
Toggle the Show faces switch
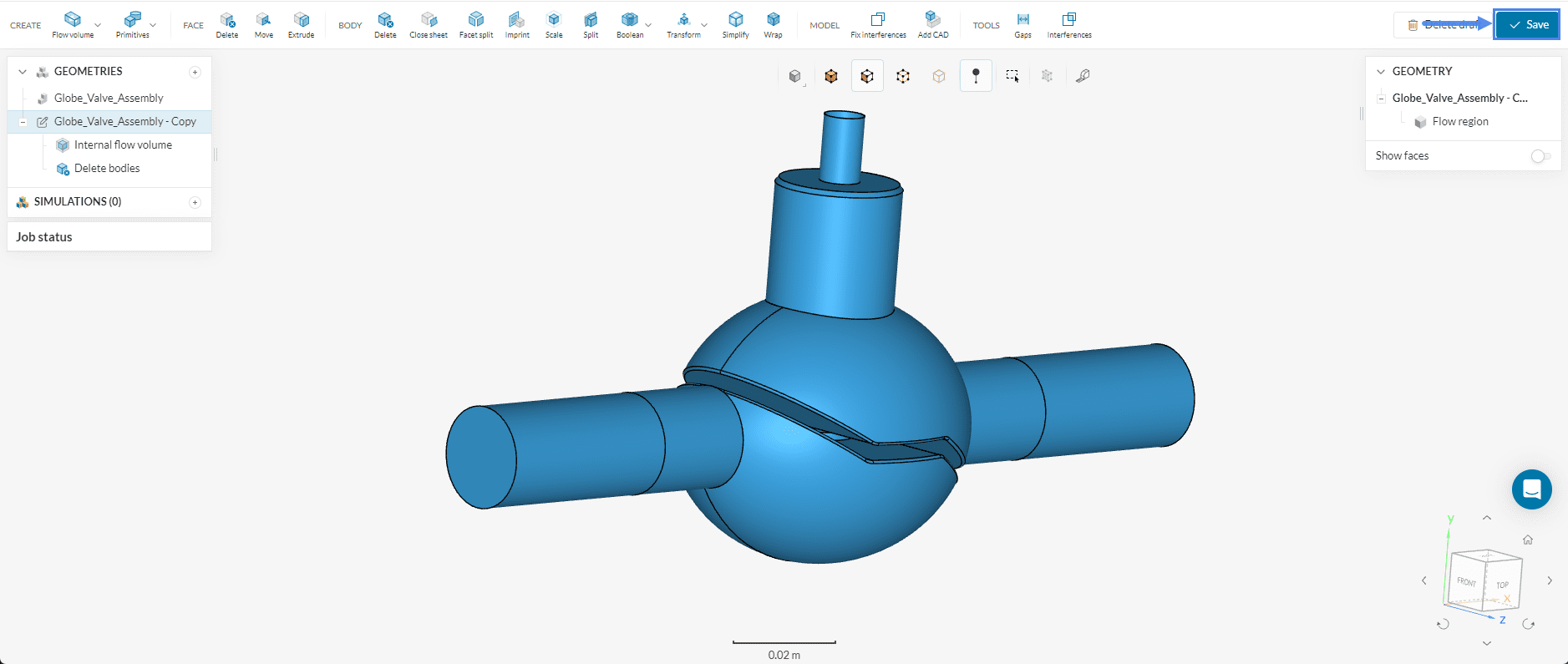point(1540,156)
